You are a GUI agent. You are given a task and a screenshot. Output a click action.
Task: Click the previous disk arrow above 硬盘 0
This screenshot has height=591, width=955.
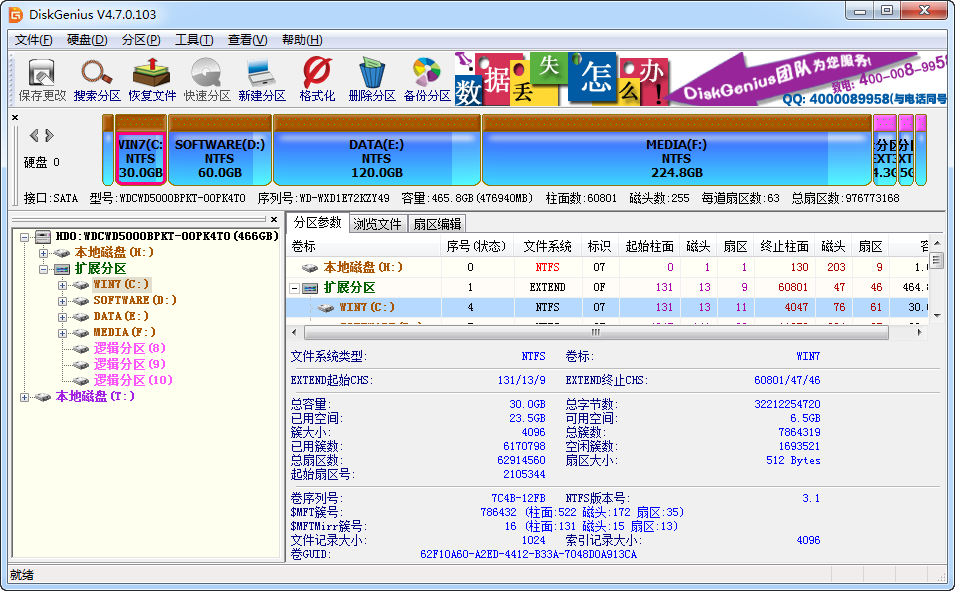click(34, 135)
